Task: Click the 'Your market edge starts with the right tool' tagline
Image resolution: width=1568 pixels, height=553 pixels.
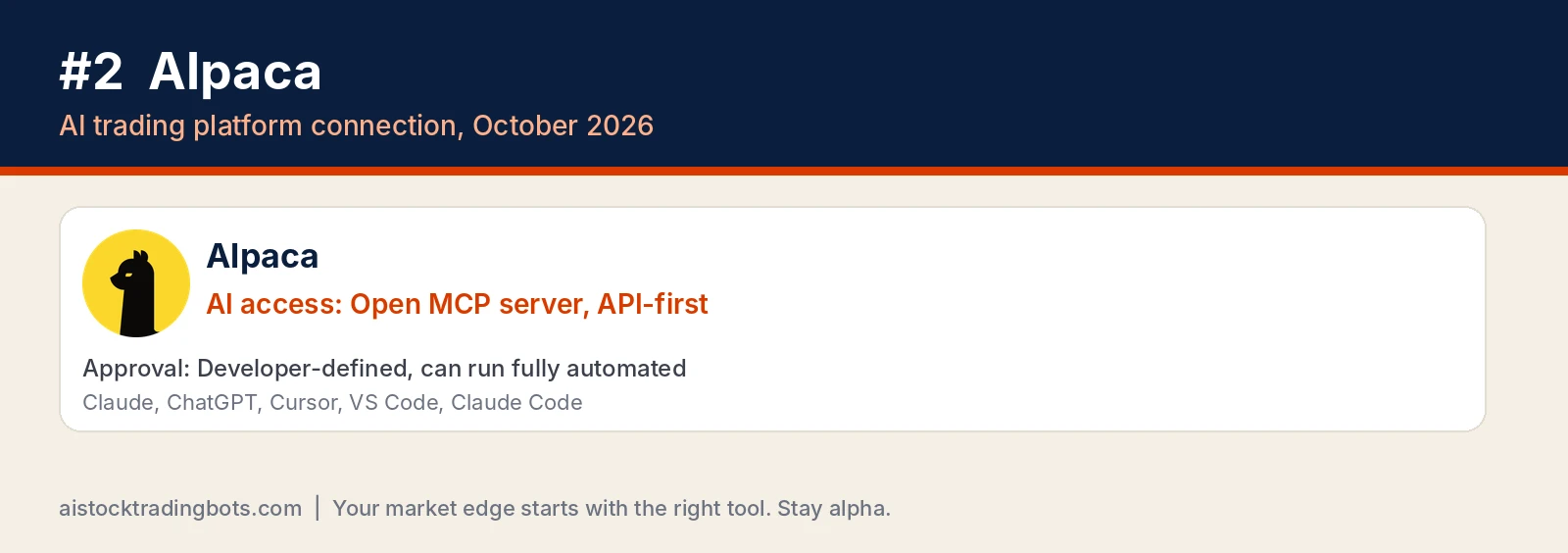Action: pyautogui.click(x=551, y=508)
